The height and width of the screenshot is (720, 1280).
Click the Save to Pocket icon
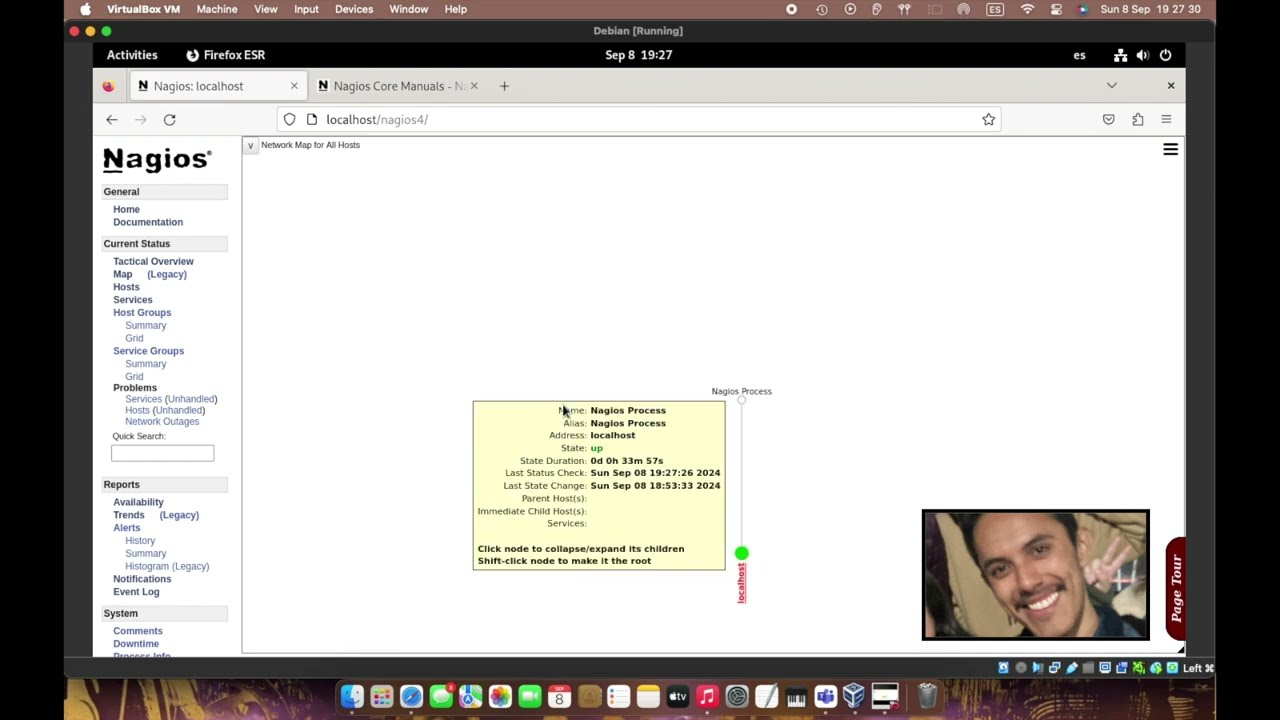tap(1108, 120)
